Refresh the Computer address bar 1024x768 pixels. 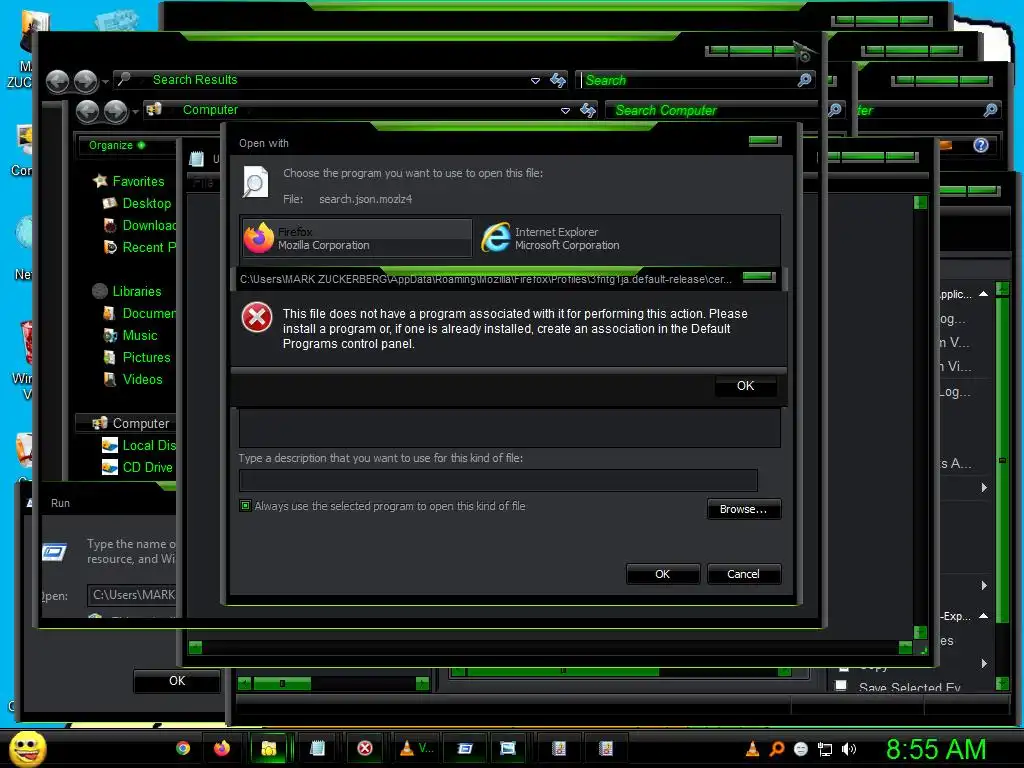[588, 110]
